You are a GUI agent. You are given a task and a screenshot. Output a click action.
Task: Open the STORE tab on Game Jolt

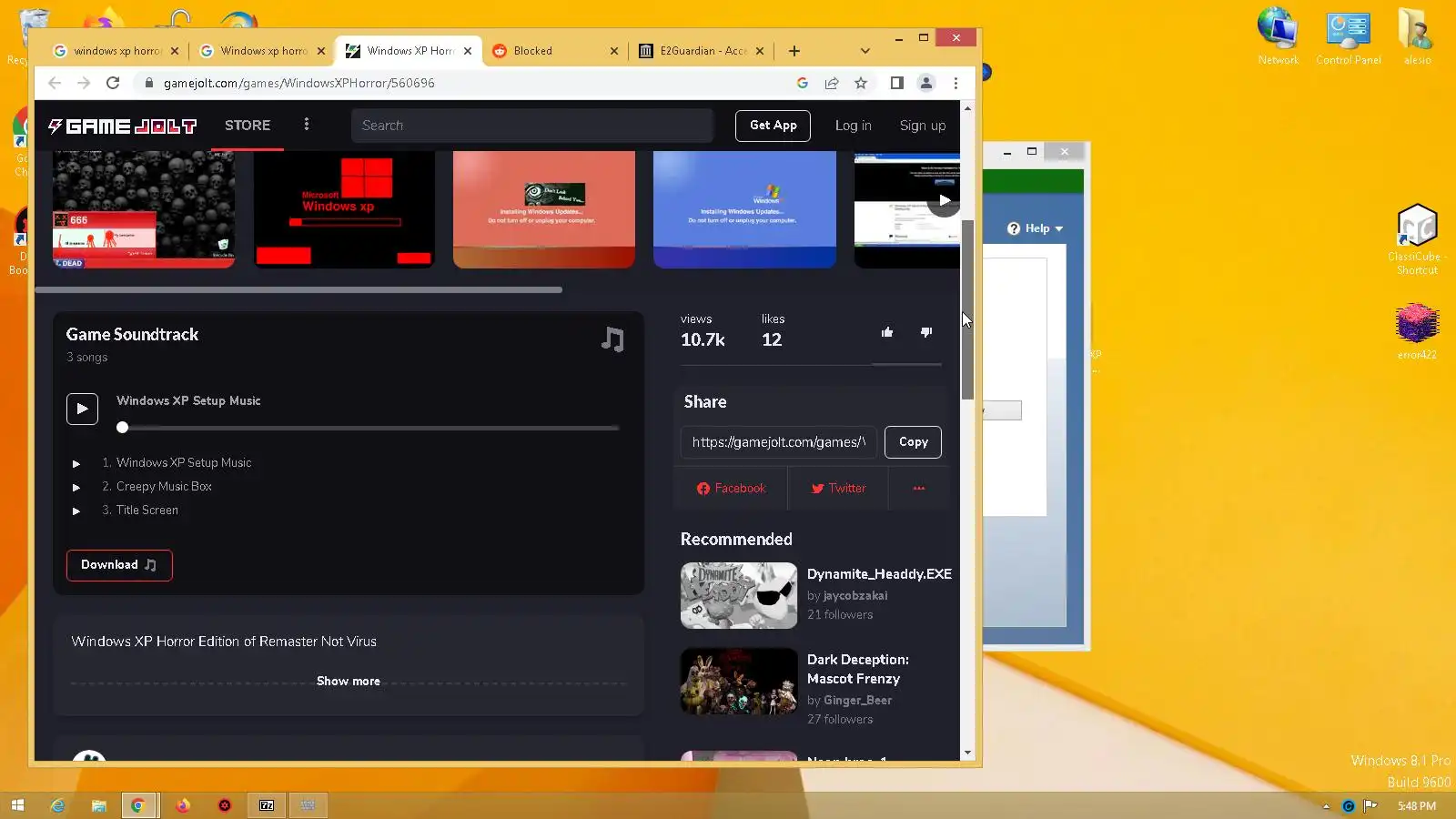248,126
